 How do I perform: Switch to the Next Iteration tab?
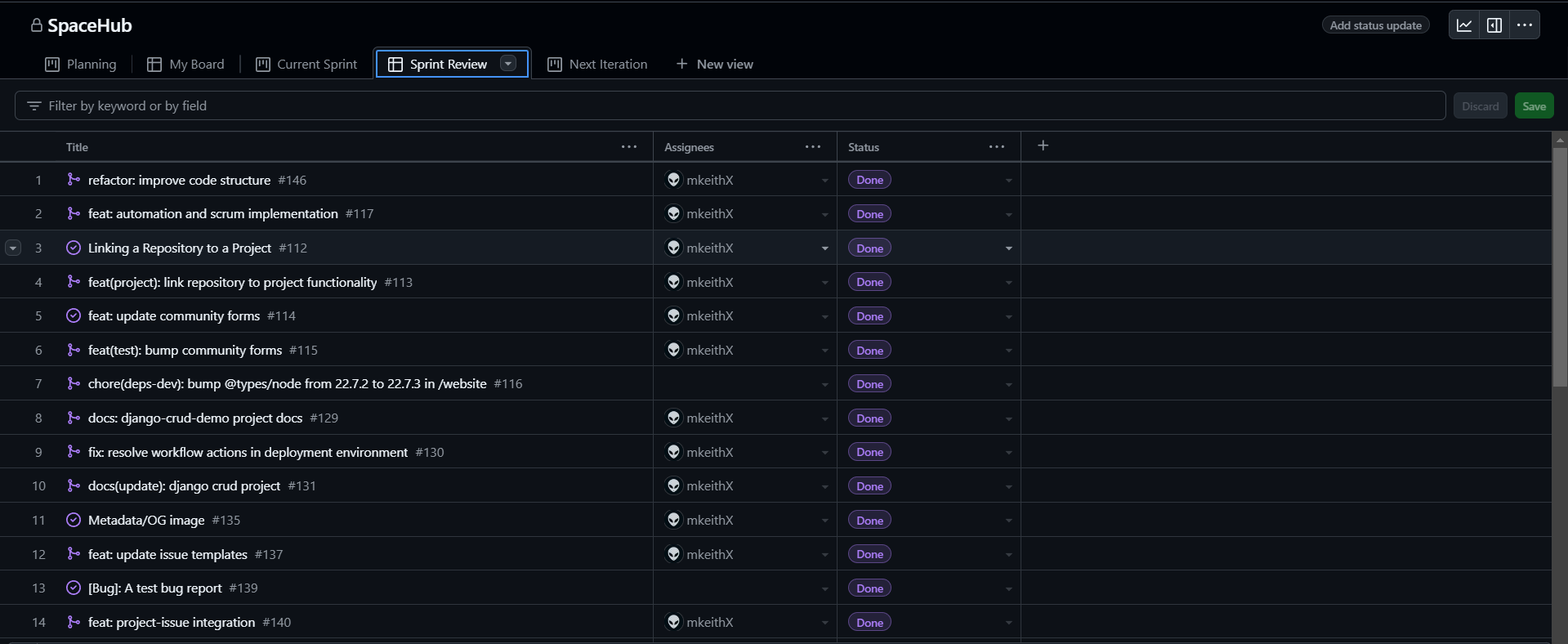coord(597,65)
